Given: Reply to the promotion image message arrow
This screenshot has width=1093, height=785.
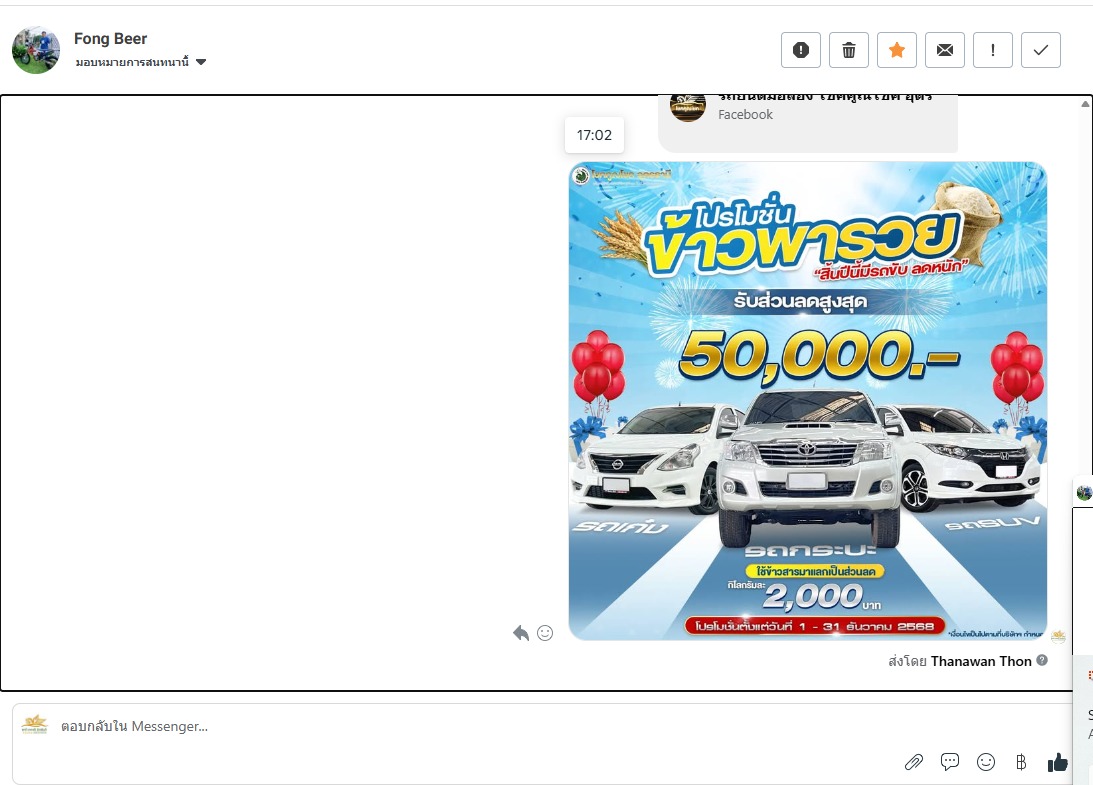Looking at the screenshot, I should click(521, 633).
